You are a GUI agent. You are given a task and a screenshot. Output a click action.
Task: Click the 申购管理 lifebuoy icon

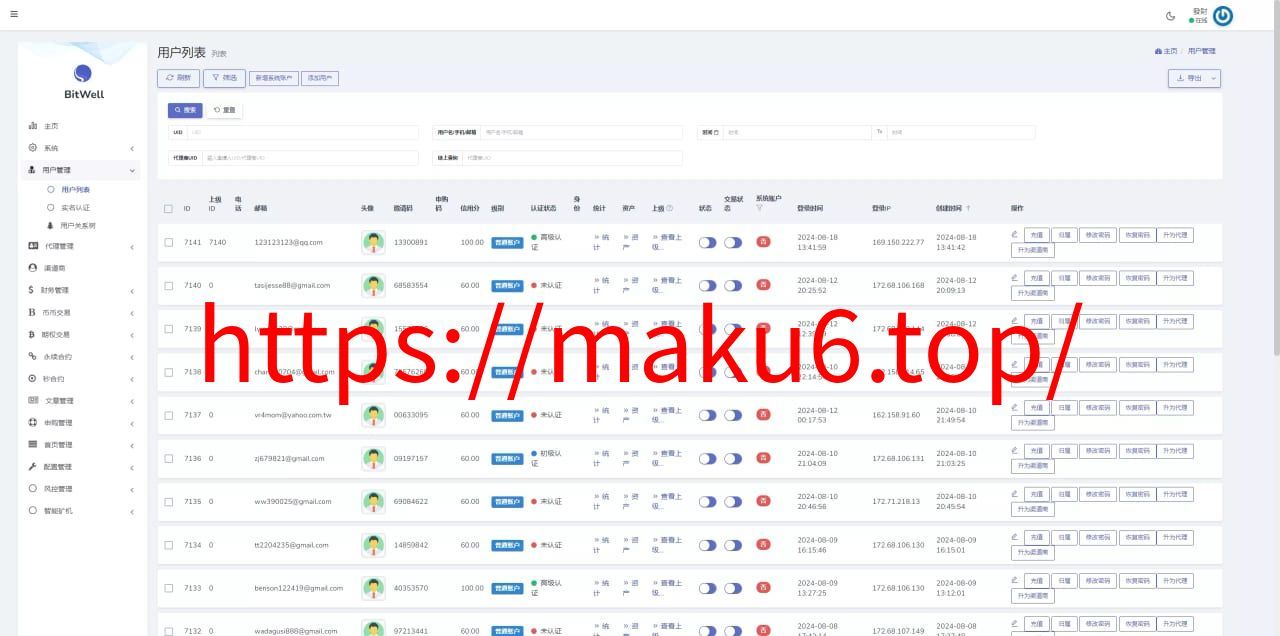point(33,422)
